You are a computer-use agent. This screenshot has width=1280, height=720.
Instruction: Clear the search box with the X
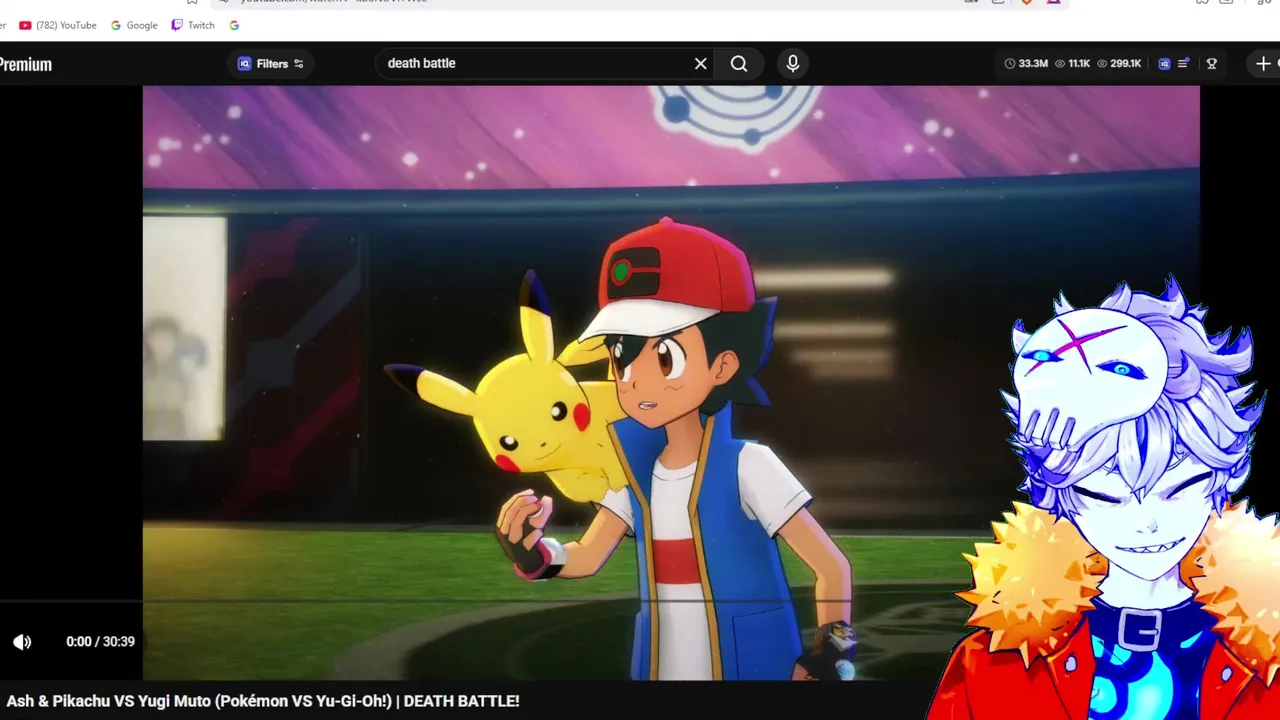pos(701,63)
